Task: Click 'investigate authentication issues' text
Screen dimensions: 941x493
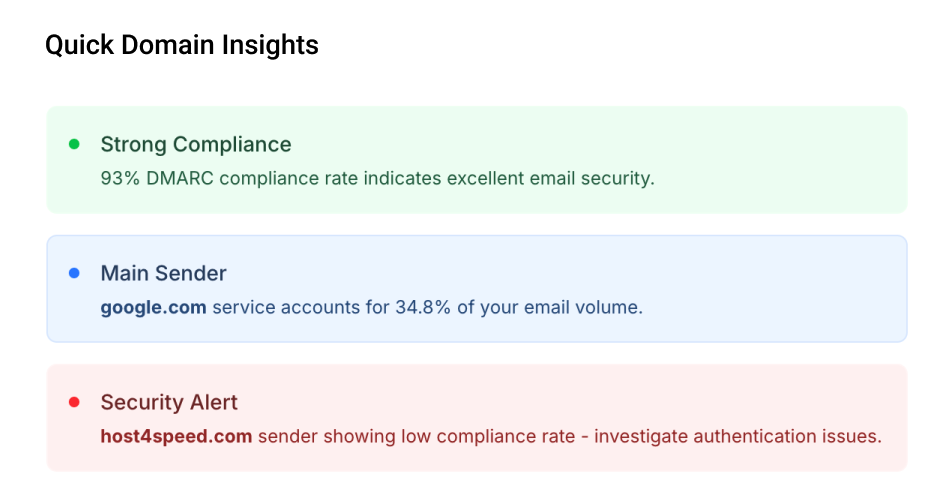Action: pyautogui.click(x=738, y=436)
